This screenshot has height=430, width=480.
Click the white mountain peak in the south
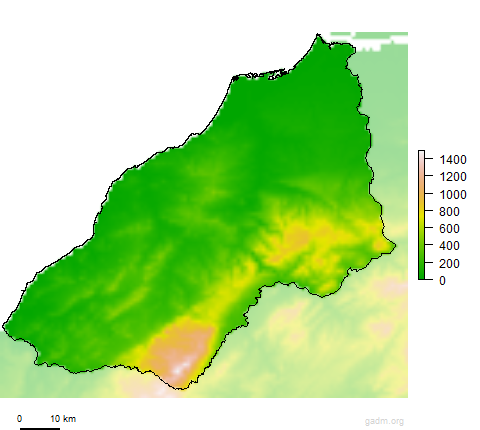tap(179, 368)
